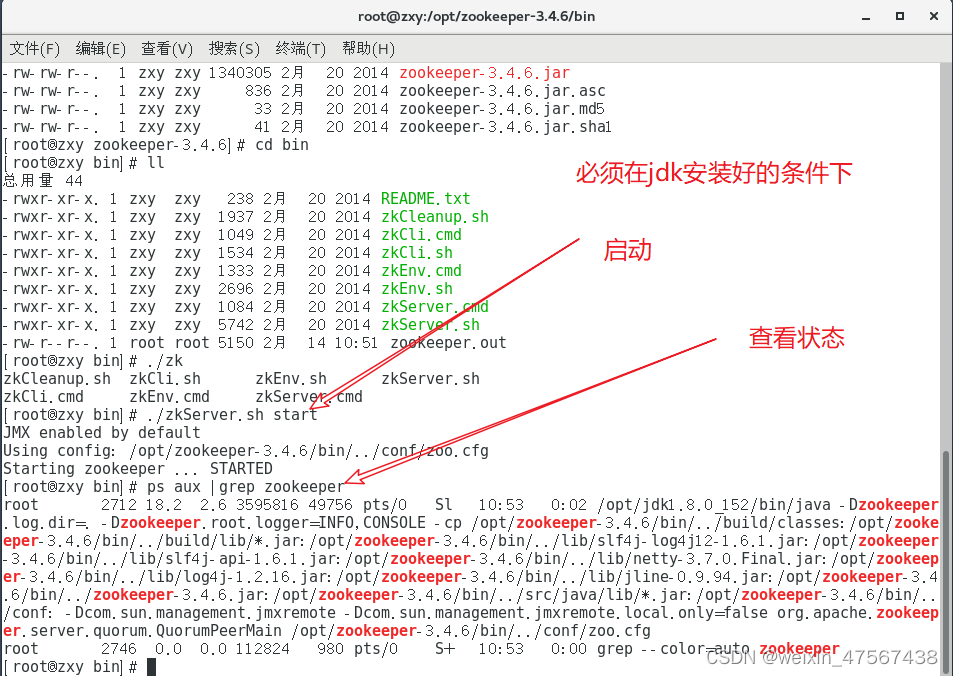Click 'Starting zookeeper ... STARTED' line

[x=138, y=469]
